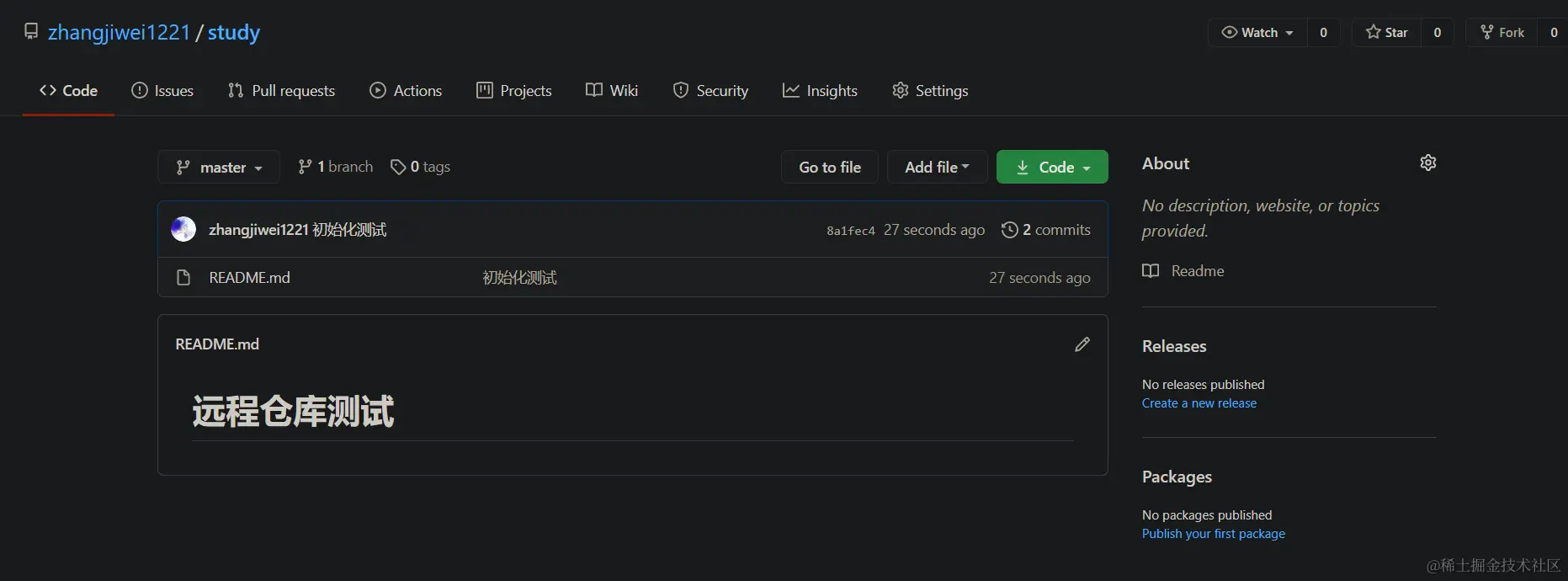Edit README with the pencil icon
The width and height of the screenshot is (1568, 581).
(x=1082, y=344)
